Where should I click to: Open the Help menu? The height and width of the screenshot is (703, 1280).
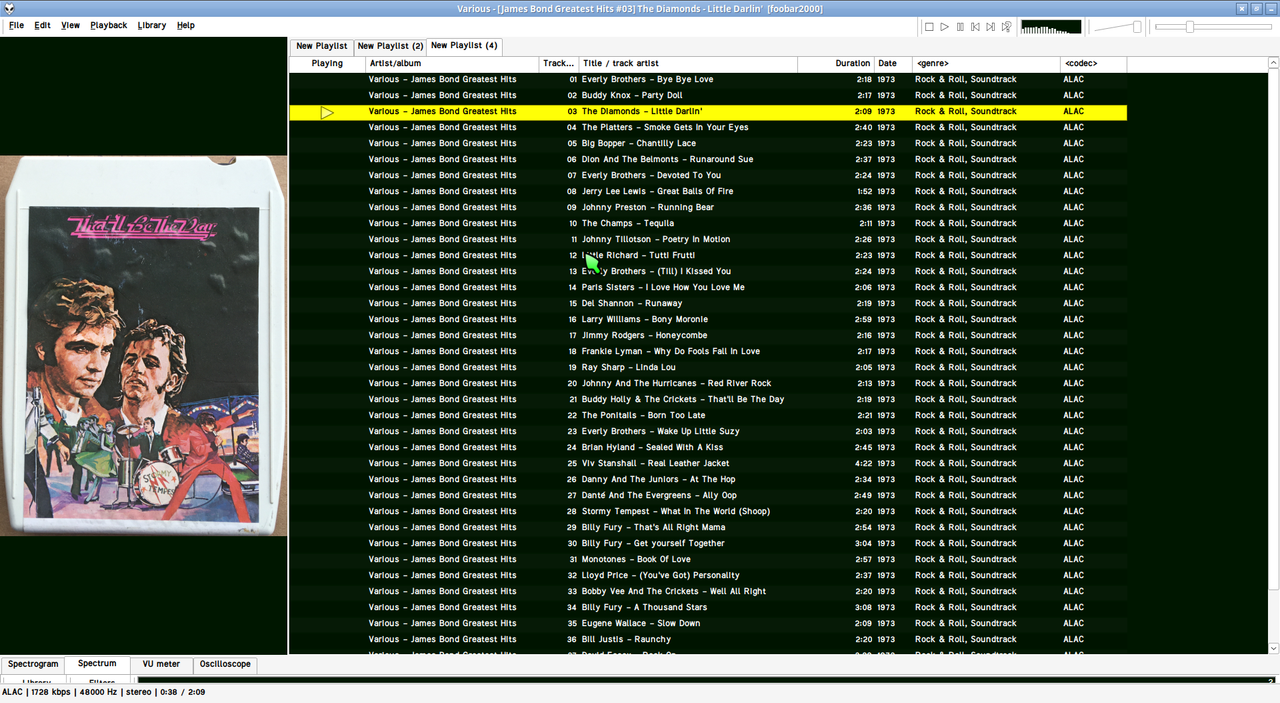pyautogui.click(x=186, y=25)
